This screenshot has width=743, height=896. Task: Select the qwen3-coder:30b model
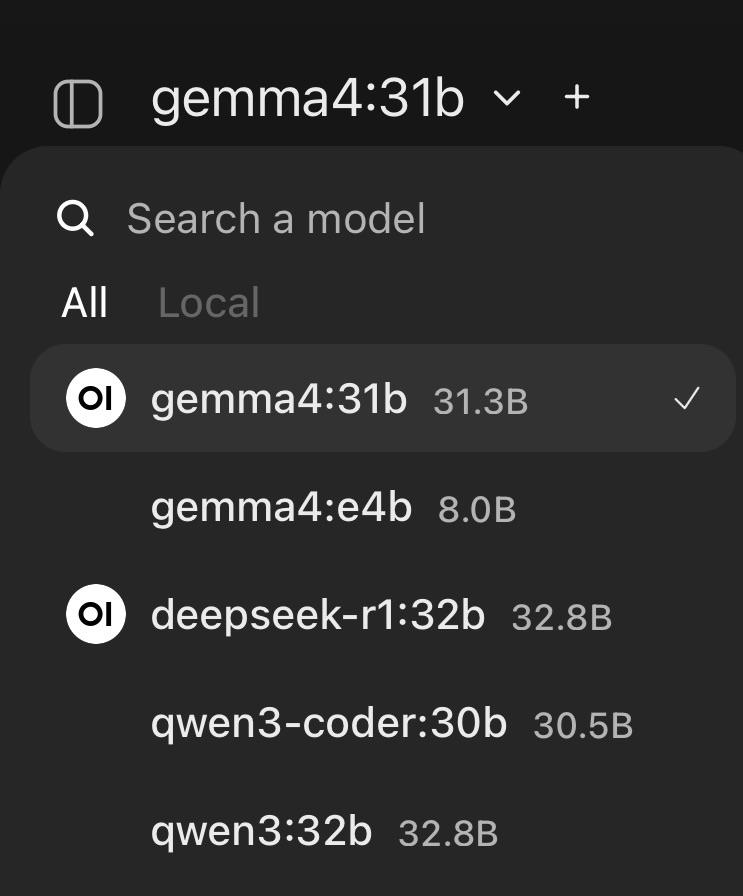coord(329,723)
